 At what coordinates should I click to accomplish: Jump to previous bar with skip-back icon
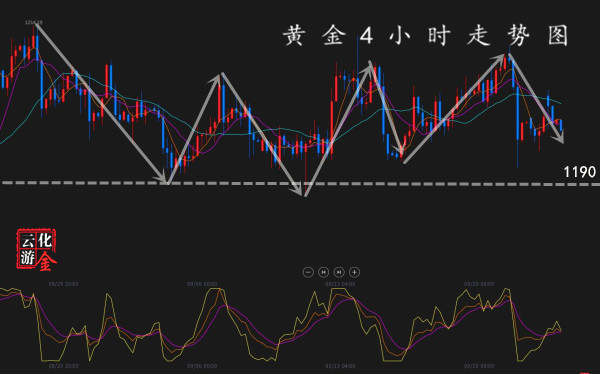point(324,272)
